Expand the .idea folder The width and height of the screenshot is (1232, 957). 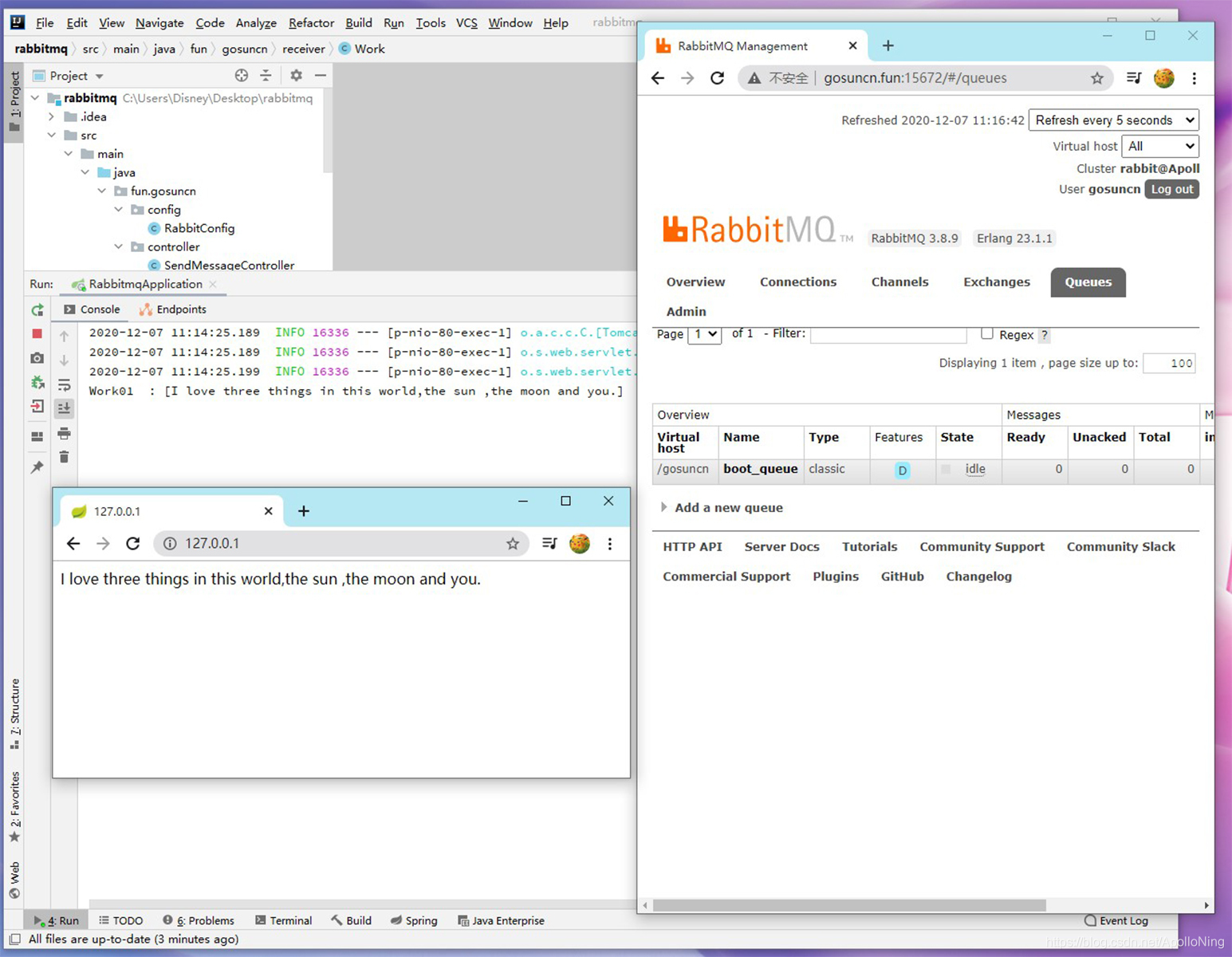[x=52, y=116]
